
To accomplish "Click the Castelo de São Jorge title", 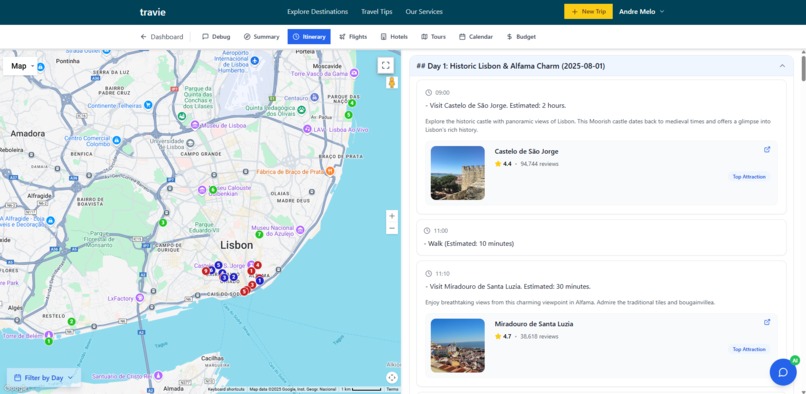I will [x=526, y=151].
